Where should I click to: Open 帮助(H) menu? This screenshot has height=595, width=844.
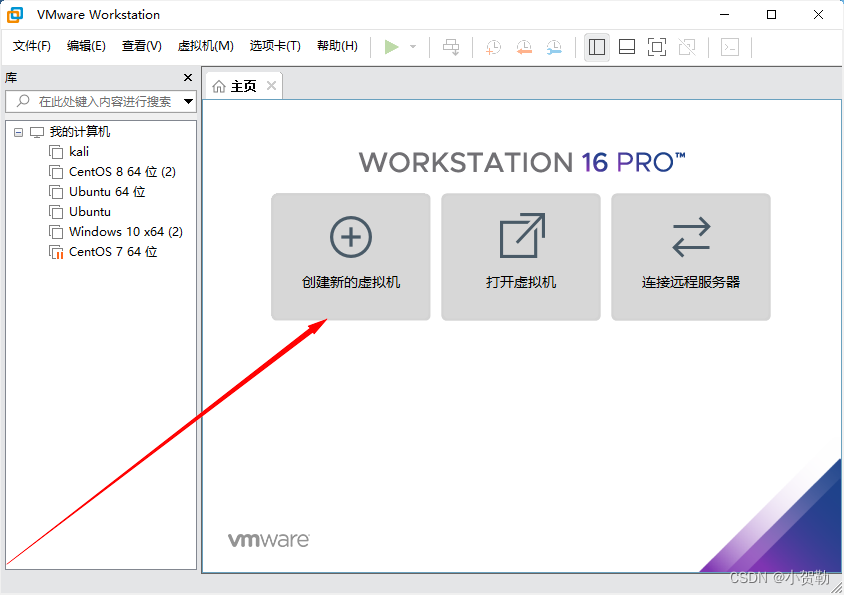pos(337,46)
